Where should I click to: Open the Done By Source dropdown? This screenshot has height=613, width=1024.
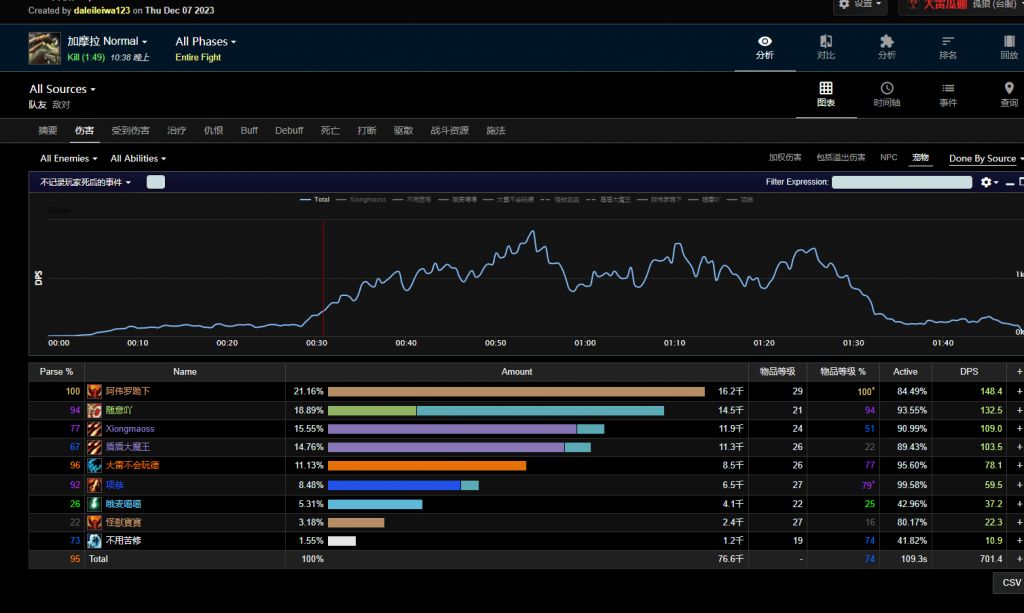click(985, 159)
